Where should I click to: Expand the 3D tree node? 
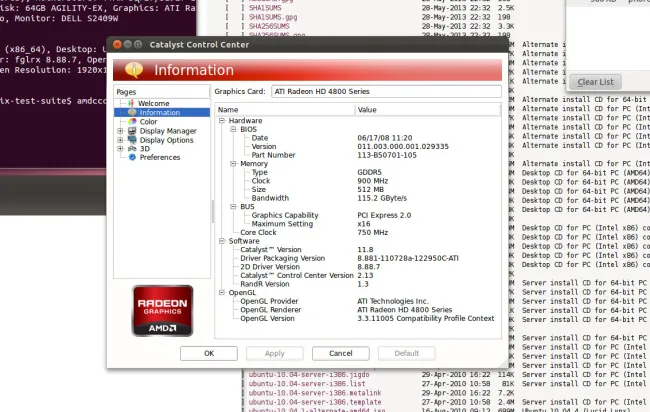click(x=120, y=148)
